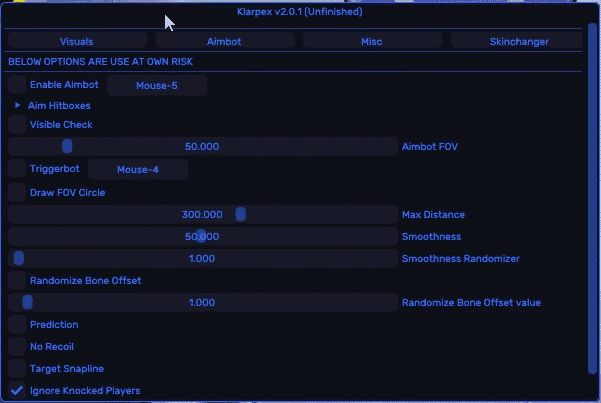Image resolution: width=601 pixels, height=403 pixels.
Task: Click the Smoothness Randomizer slider handle
Action: pos(18,258)
